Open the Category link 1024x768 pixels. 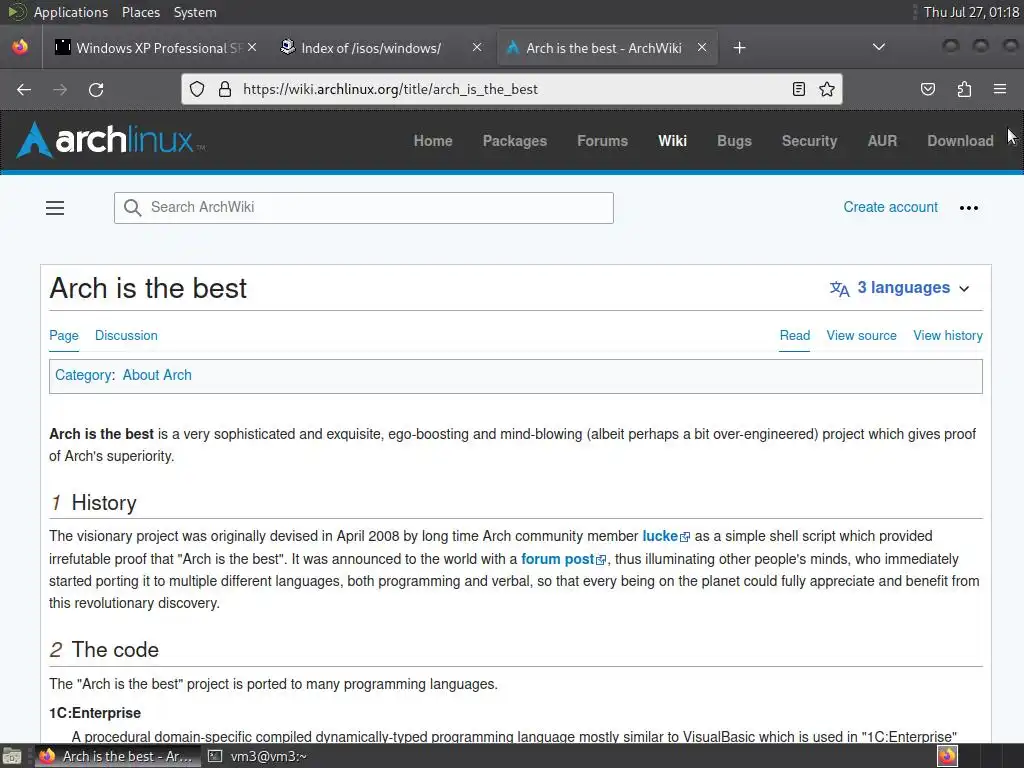(x=83, y=376)
